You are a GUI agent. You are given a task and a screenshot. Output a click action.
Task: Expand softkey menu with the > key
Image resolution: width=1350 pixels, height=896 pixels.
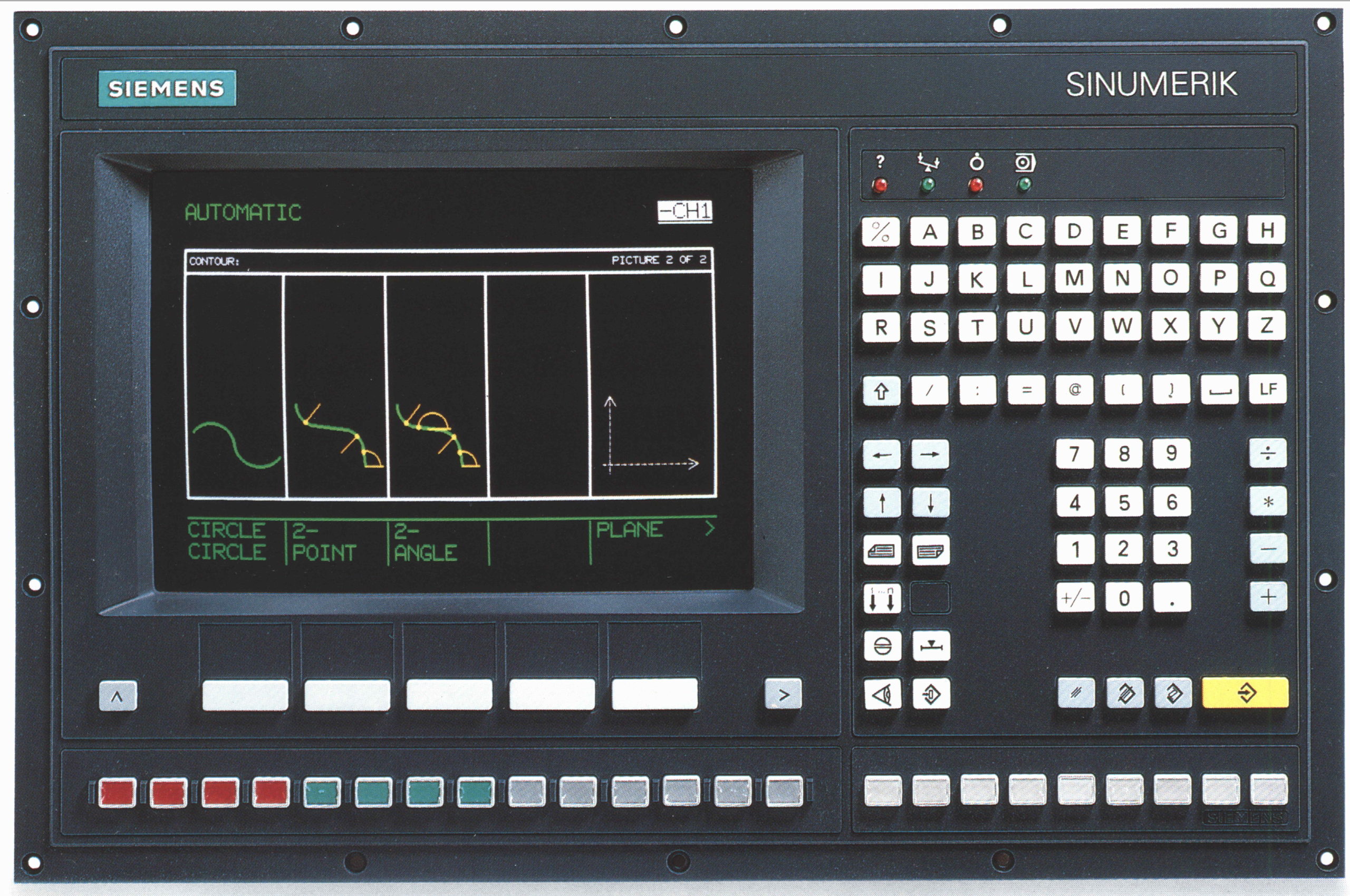[x=783, y=695]
